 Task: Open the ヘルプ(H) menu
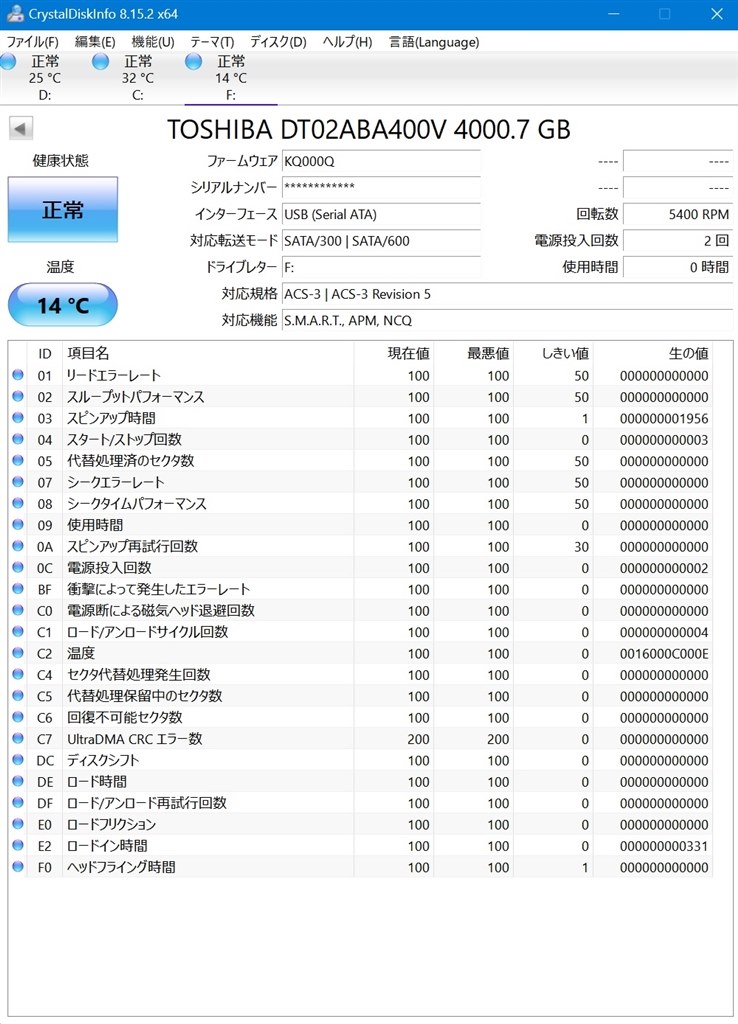347,42
